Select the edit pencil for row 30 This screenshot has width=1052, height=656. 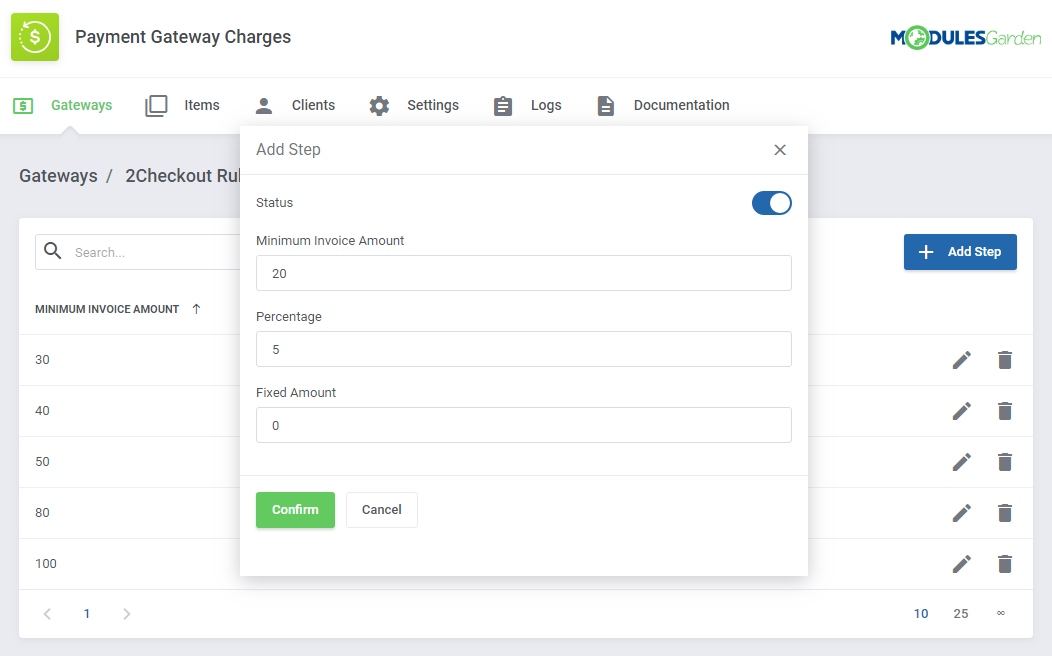pyautogui.click(x=961, y=359)
